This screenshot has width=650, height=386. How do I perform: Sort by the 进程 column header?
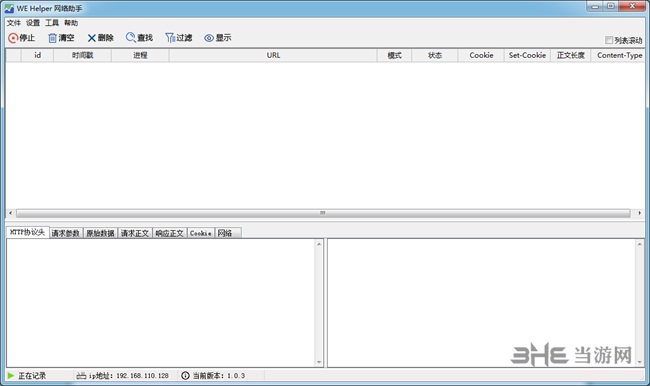coord(140,55)
